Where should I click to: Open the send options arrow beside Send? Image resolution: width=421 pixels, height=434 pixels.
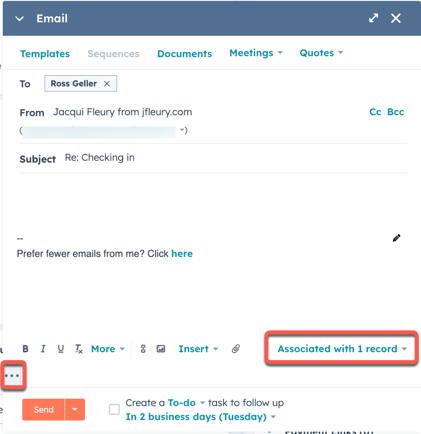tap(75, 409)
